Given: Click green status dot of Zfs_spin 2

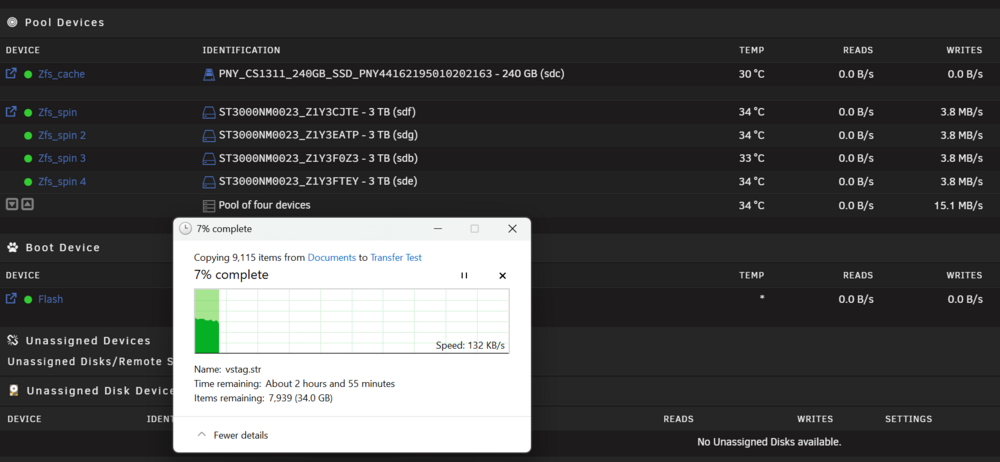Looking at the screenshot, I should tap(28, 136).
